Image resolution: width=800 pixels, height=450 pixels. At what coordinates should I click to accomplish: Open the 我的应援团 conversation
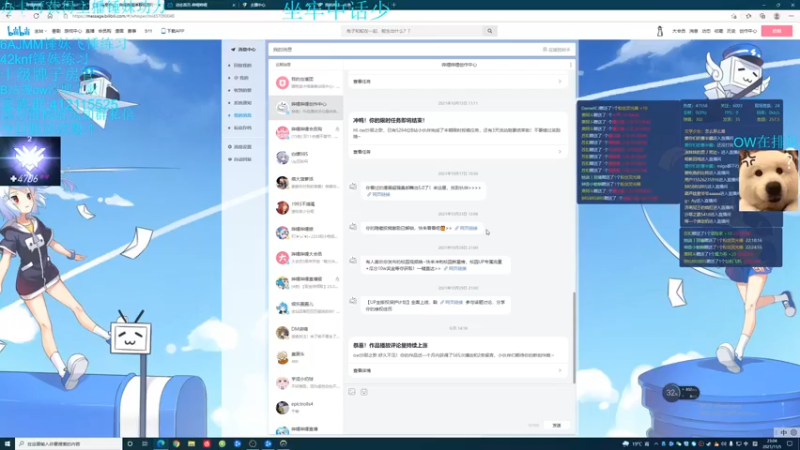click(x=306, y=82)
